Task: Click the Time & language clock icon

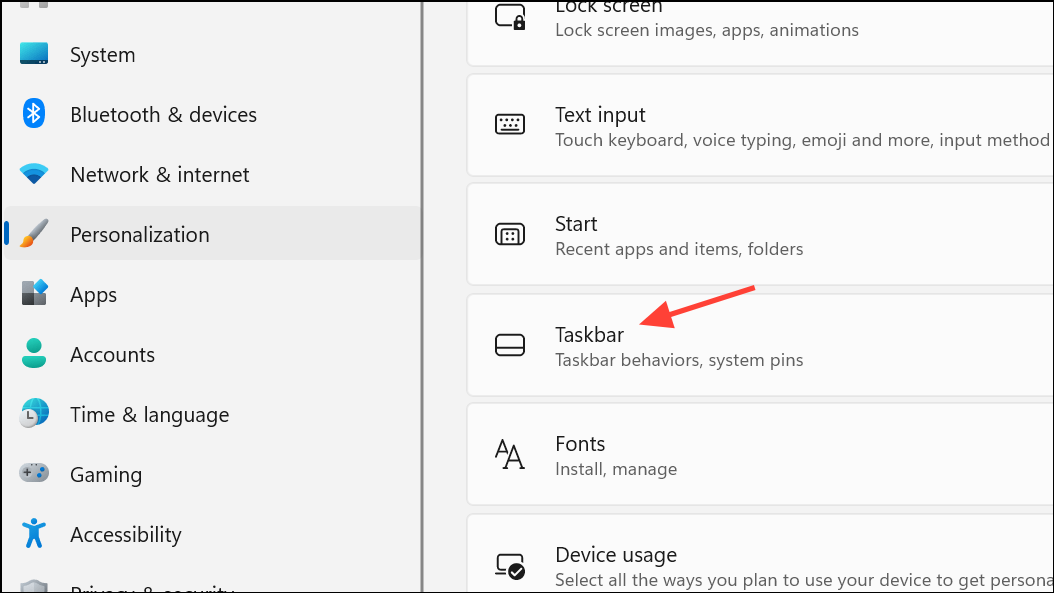Action: pos(34,414)
